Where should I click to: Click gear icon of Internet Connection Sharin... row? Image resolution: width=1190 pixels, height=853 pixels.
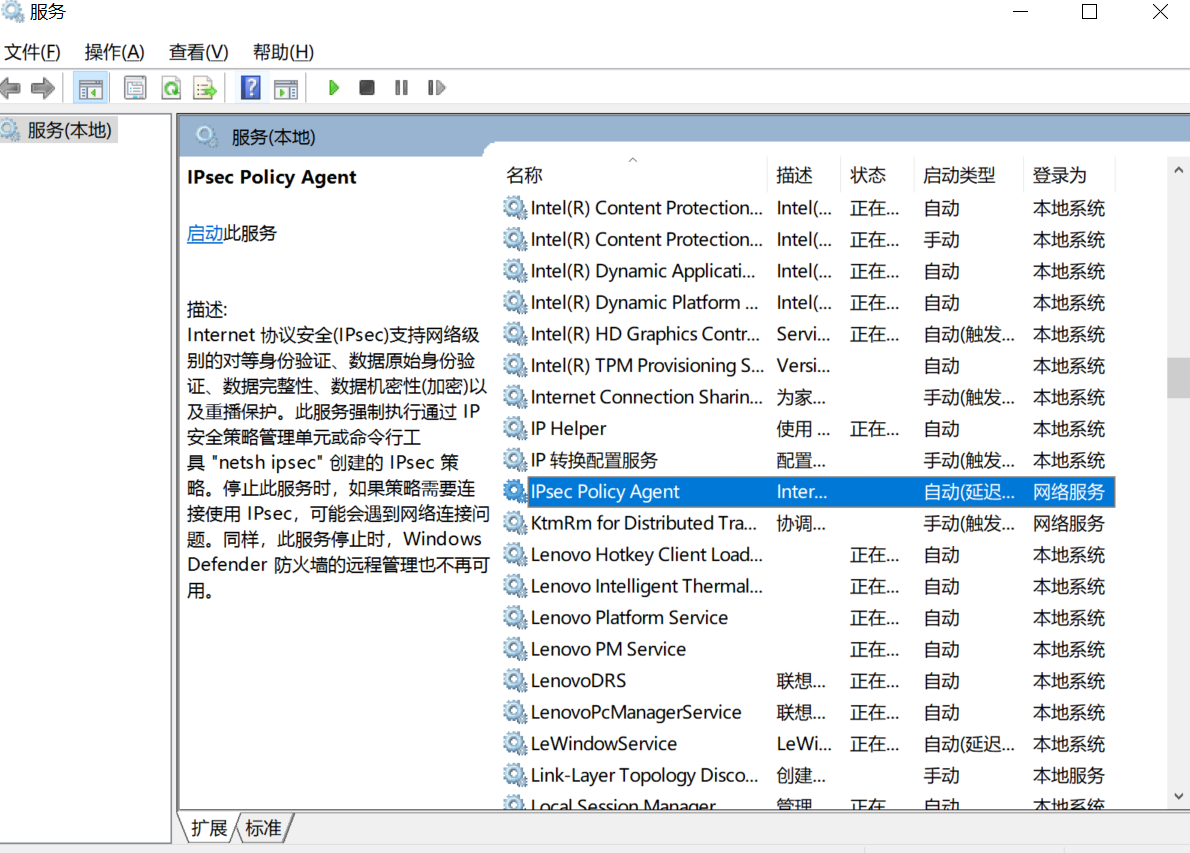[x=515, y=397]
